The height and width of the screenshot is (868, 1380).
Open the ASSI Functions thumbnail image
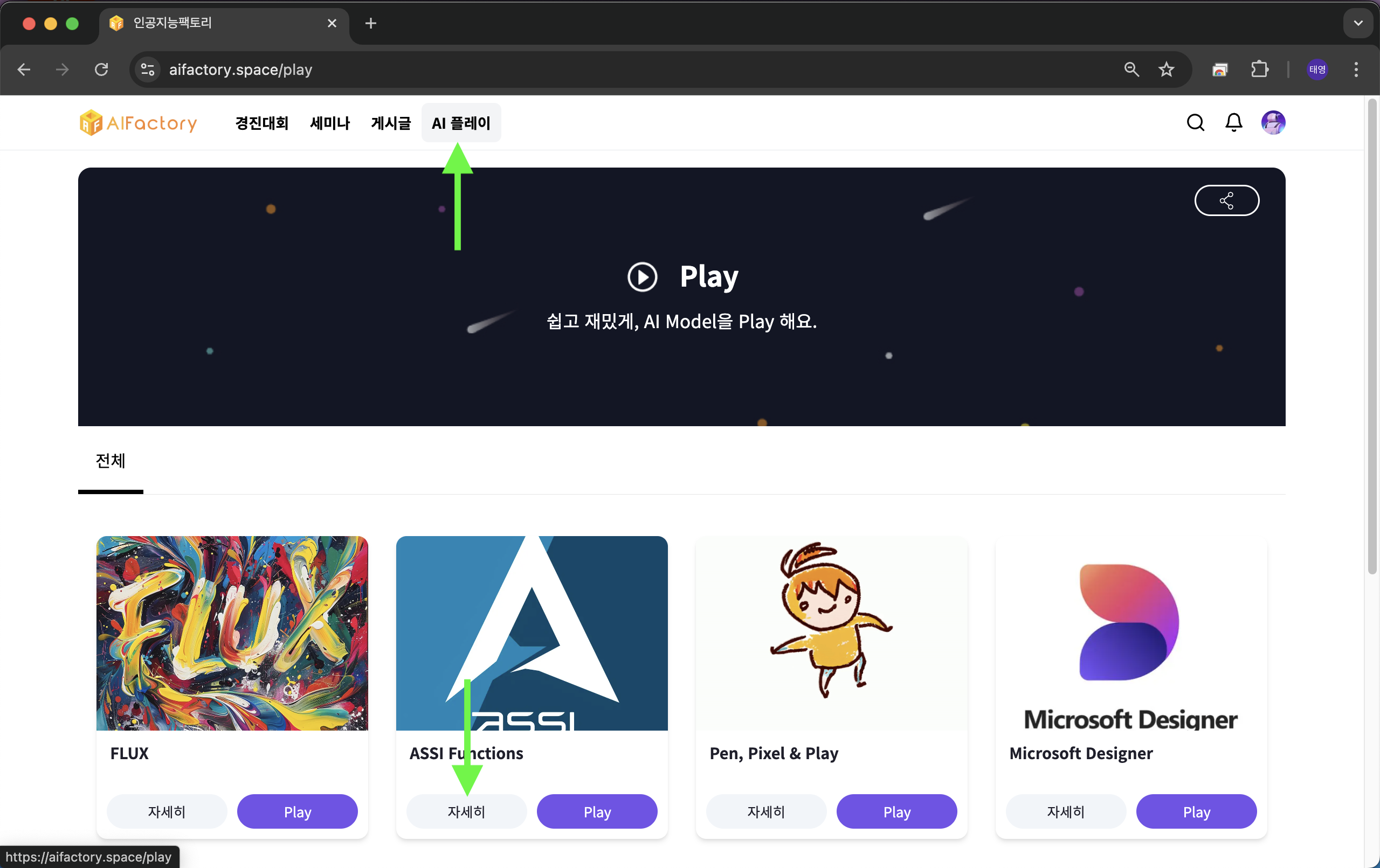click(x=532, y=634)
